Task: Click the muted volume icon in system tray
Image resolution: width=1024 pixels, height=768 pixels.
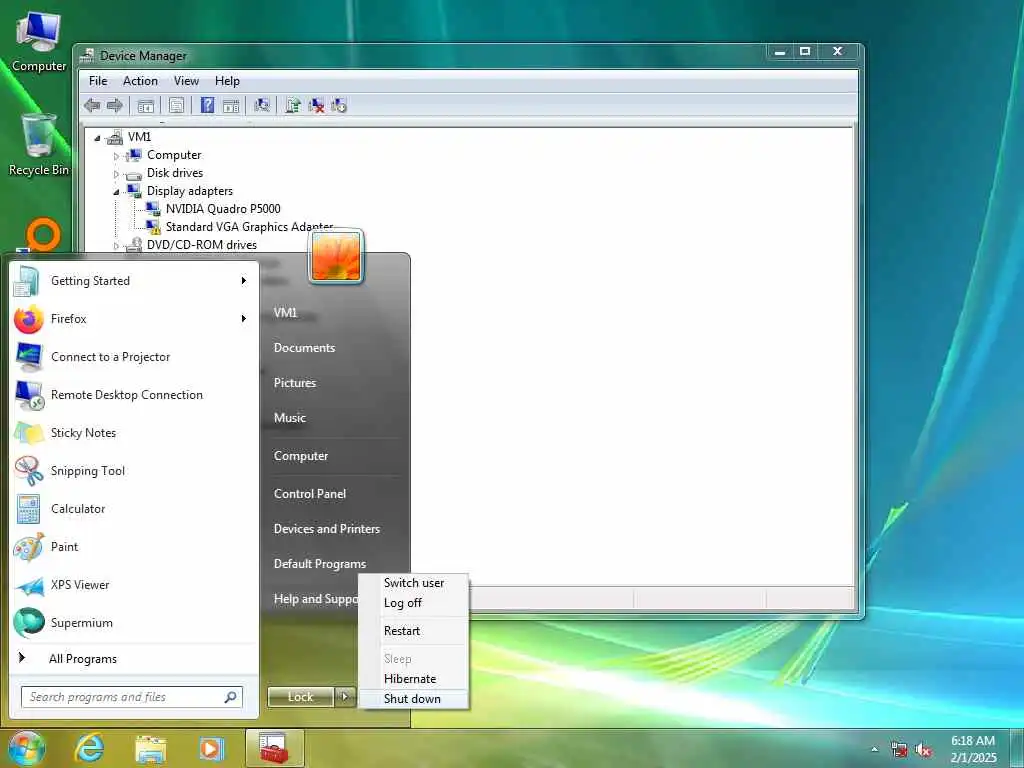Action: tap(922, 750)
